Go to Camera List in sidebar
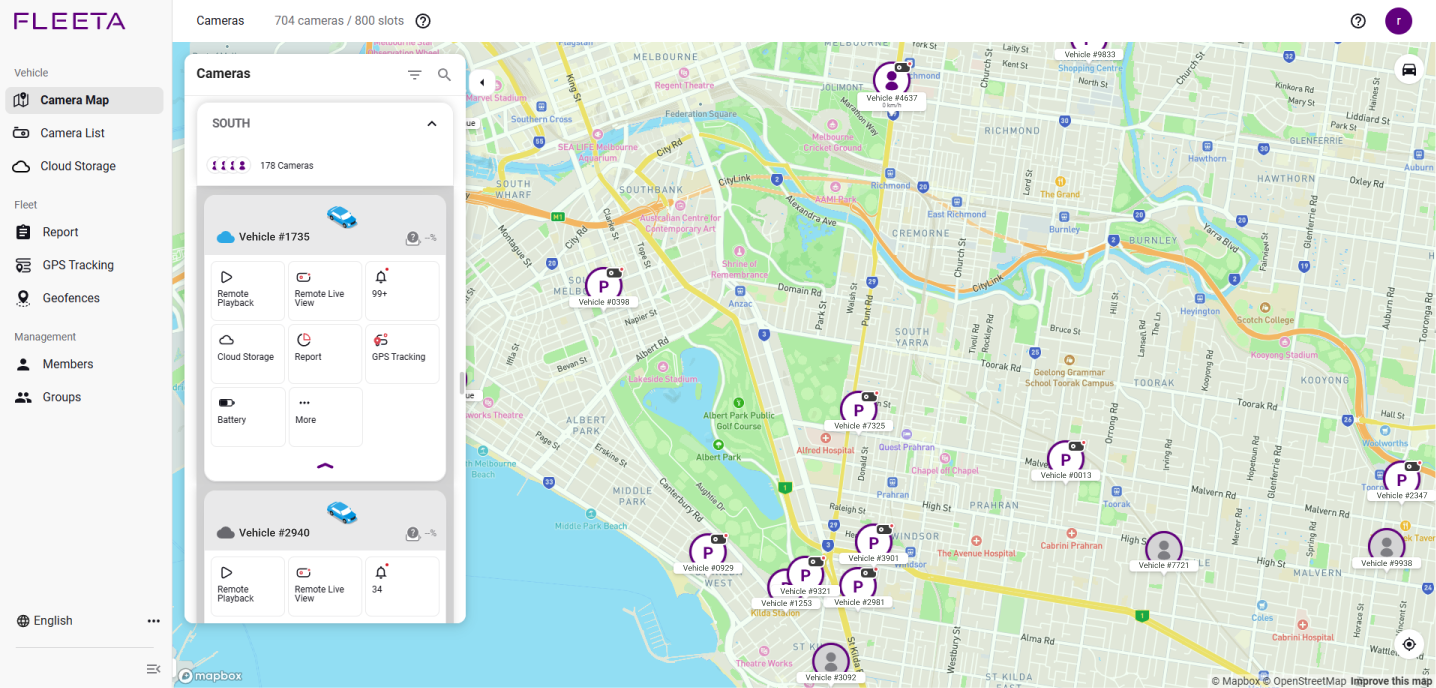The image size is (1436, 688). [x=72, y=133]
